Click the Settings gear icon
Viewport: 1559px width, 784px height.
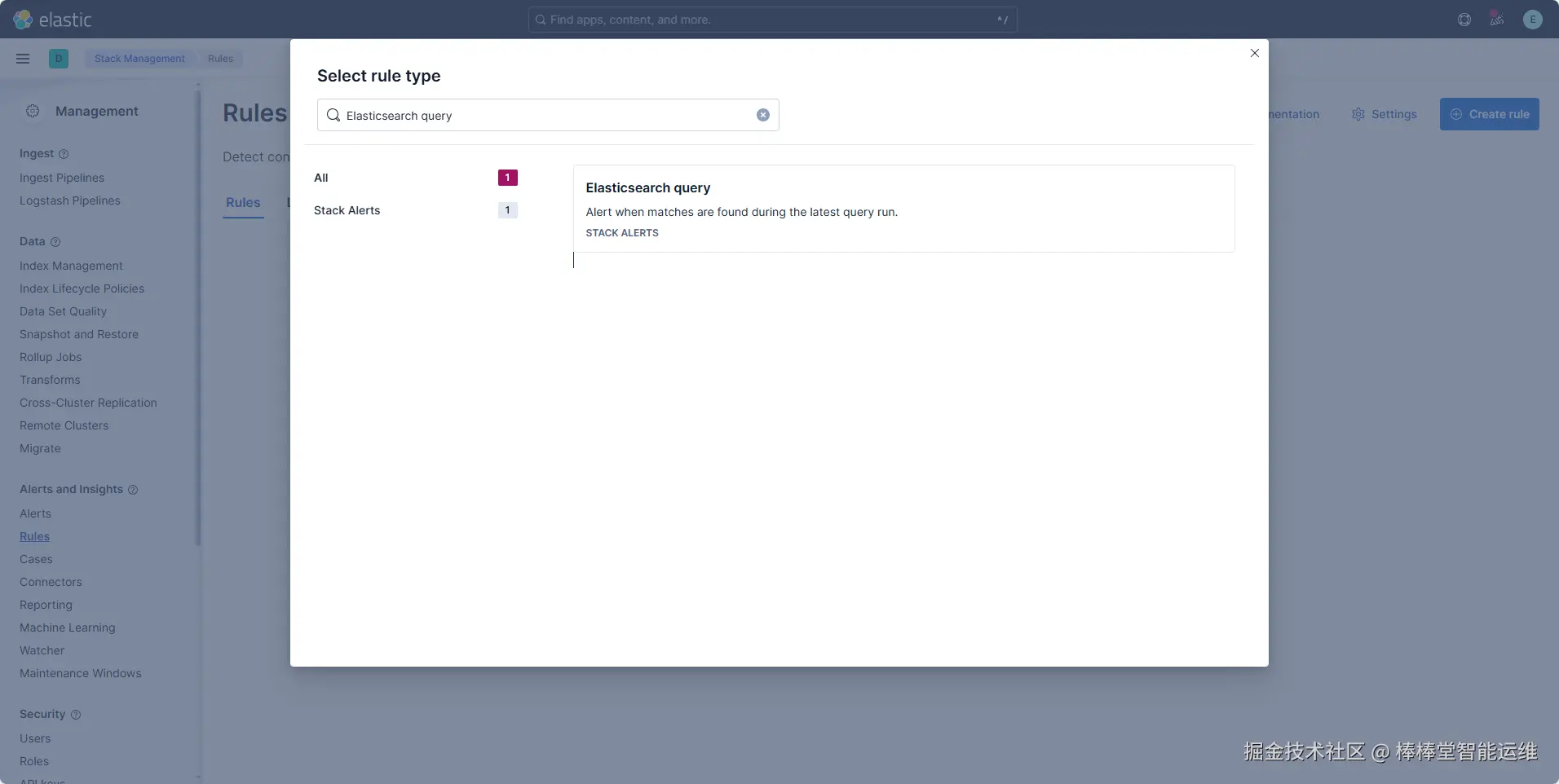(x=1358, y=114)
